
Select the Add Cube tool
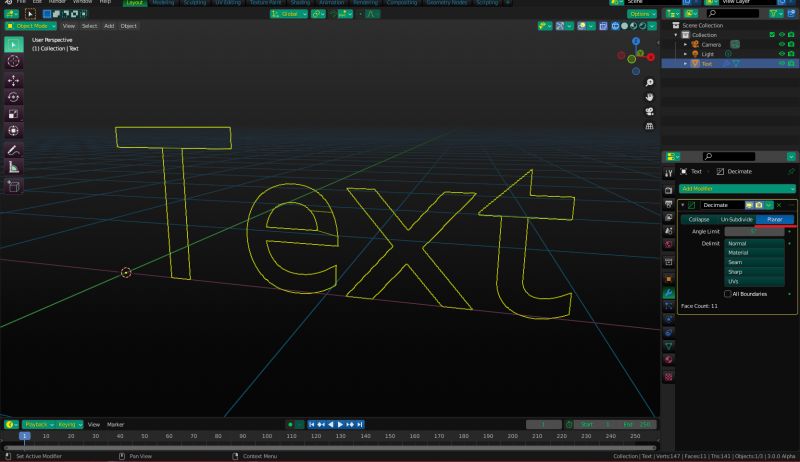14,186
